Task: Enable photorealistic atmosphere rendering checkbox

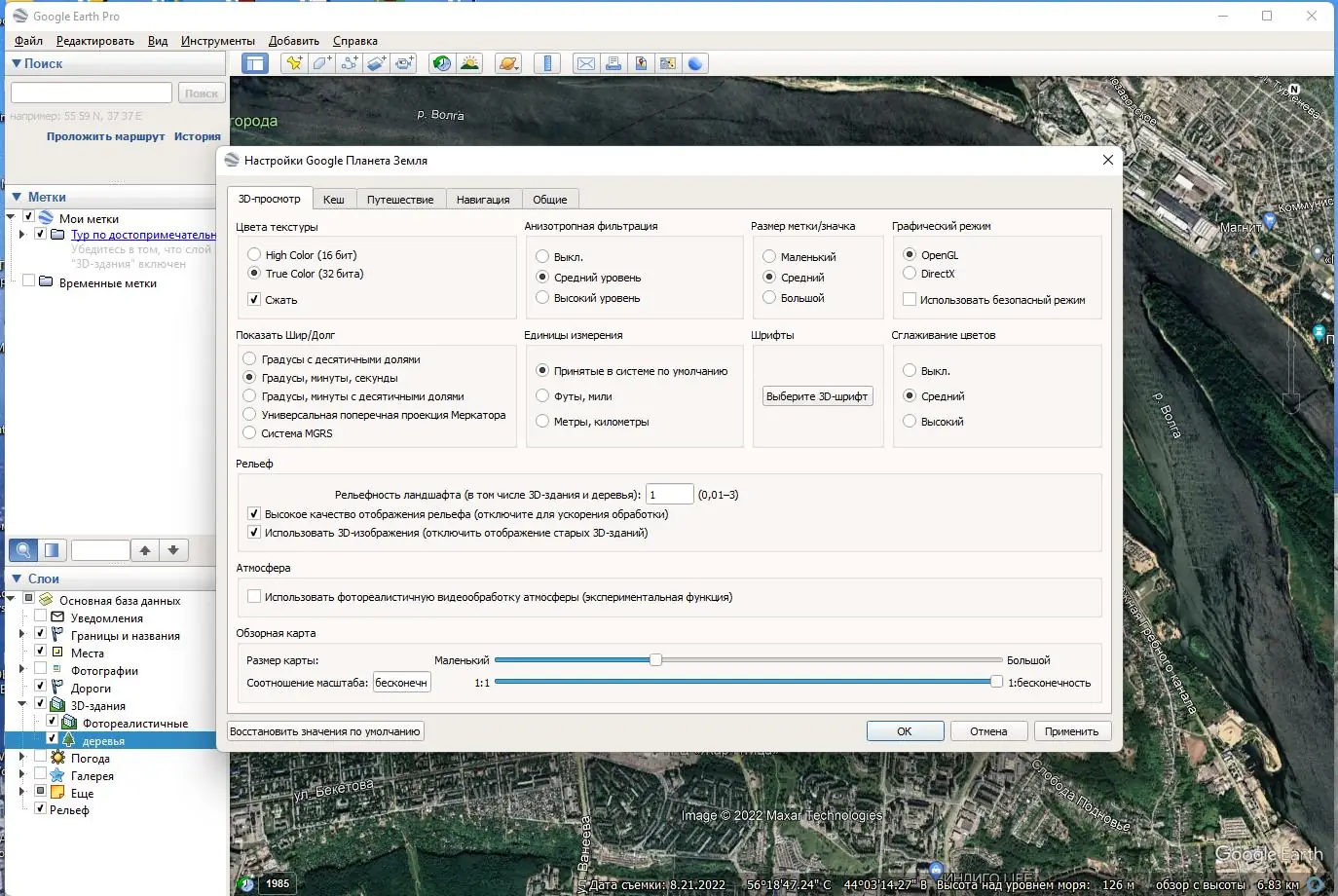Action: 254,597
